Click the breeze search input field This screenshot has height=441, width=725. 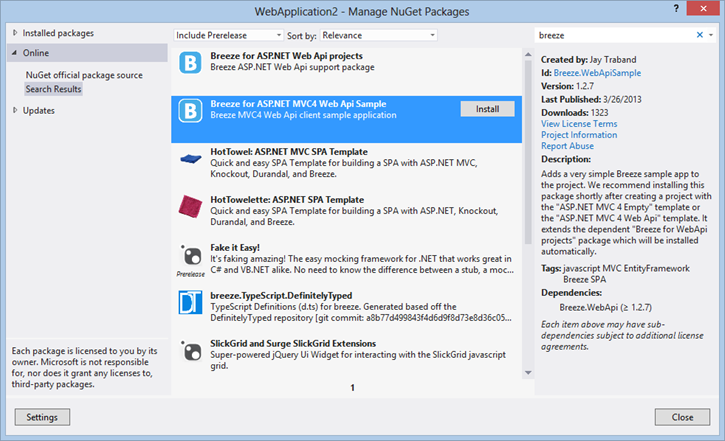[615, 35]
